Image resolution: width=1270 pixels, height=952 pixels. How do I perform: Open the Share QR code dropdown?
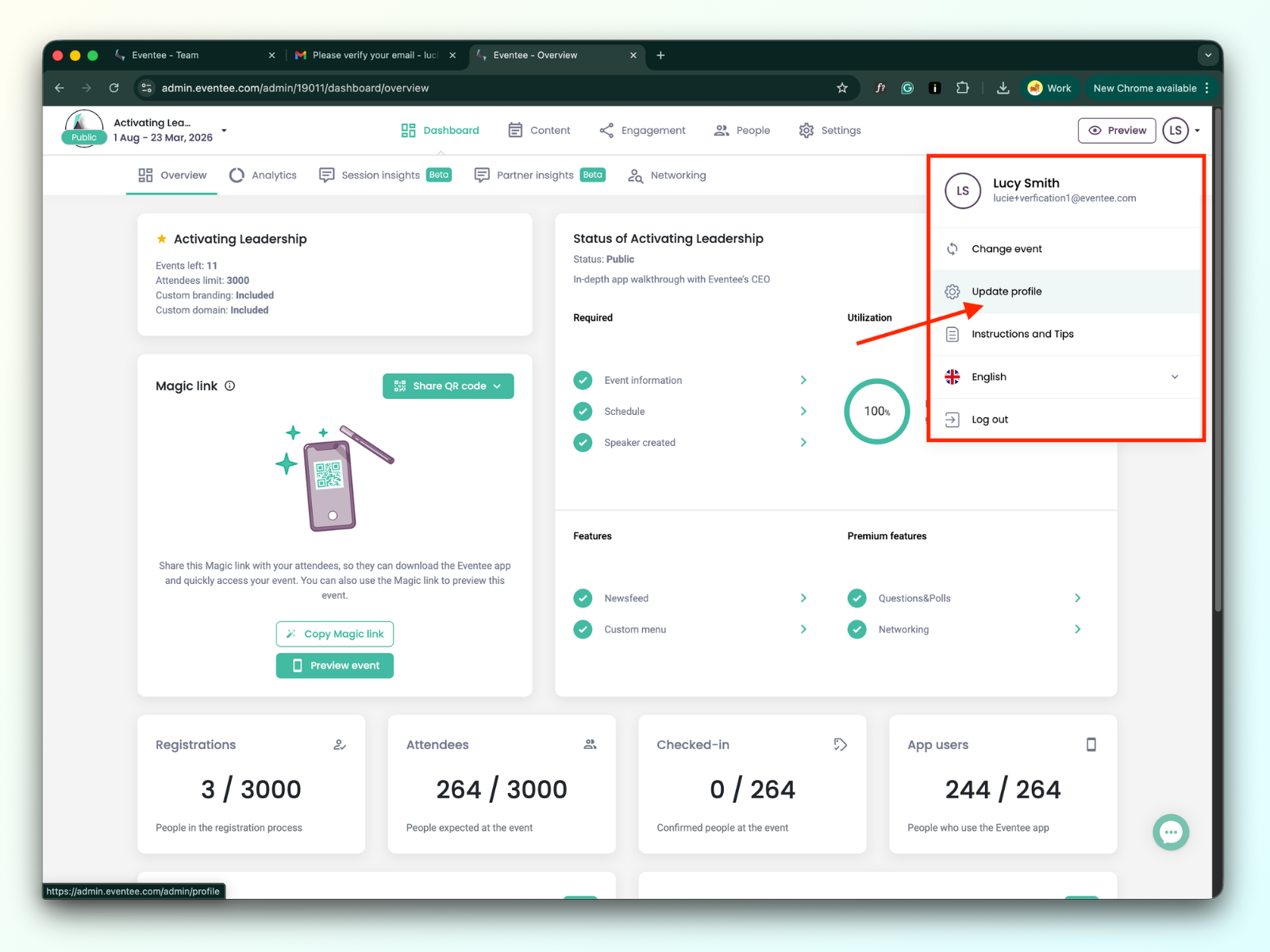click(x=448, y=386)
